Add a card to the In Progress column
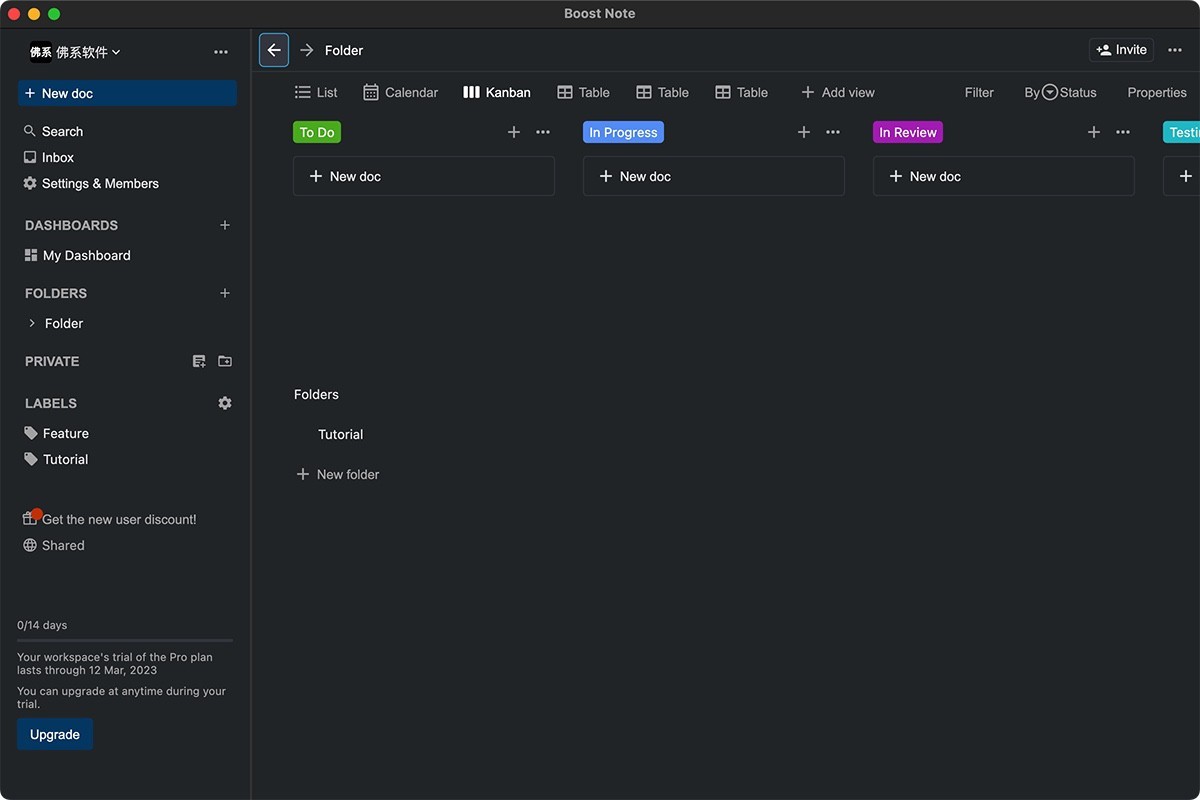 click(x=804, y=131)
